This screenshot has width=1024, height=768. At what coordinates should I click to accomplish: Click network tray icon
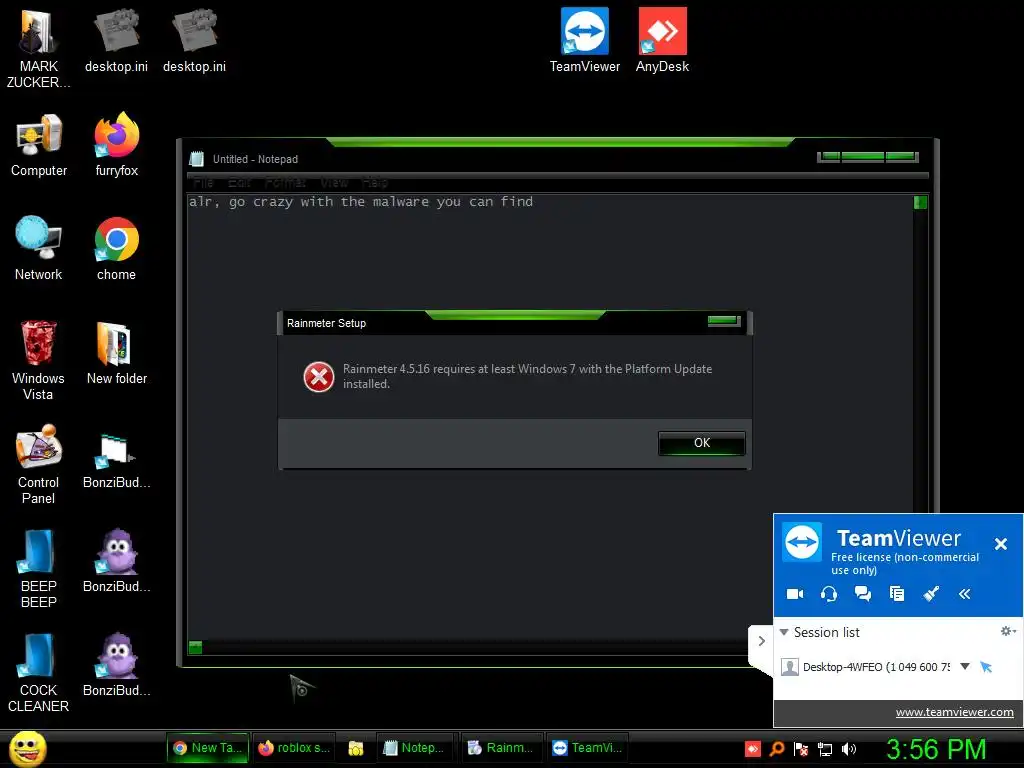pos(825,749)
